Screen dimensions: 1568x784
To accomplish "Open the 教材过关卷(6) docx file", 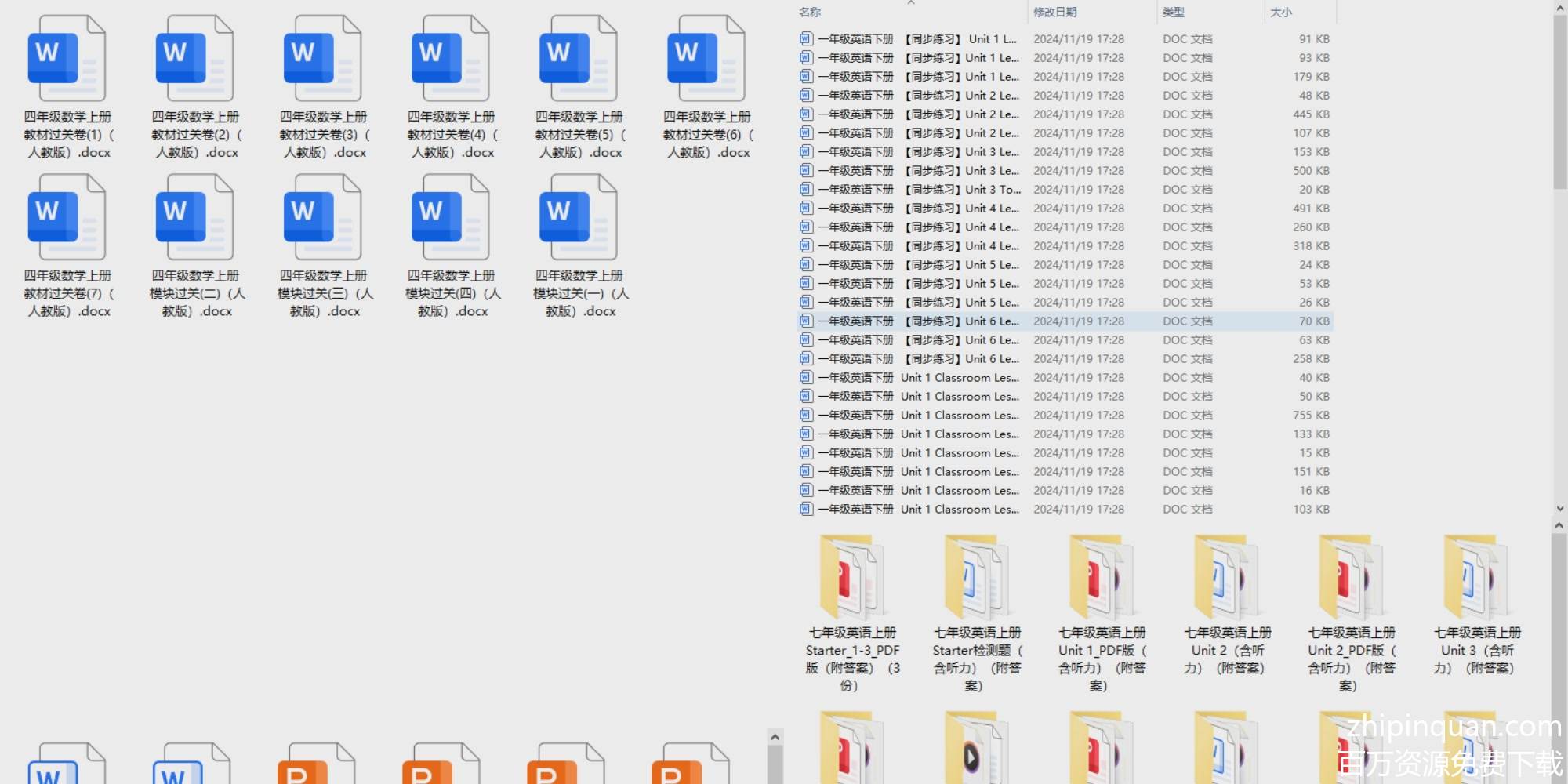I will 706,60.
